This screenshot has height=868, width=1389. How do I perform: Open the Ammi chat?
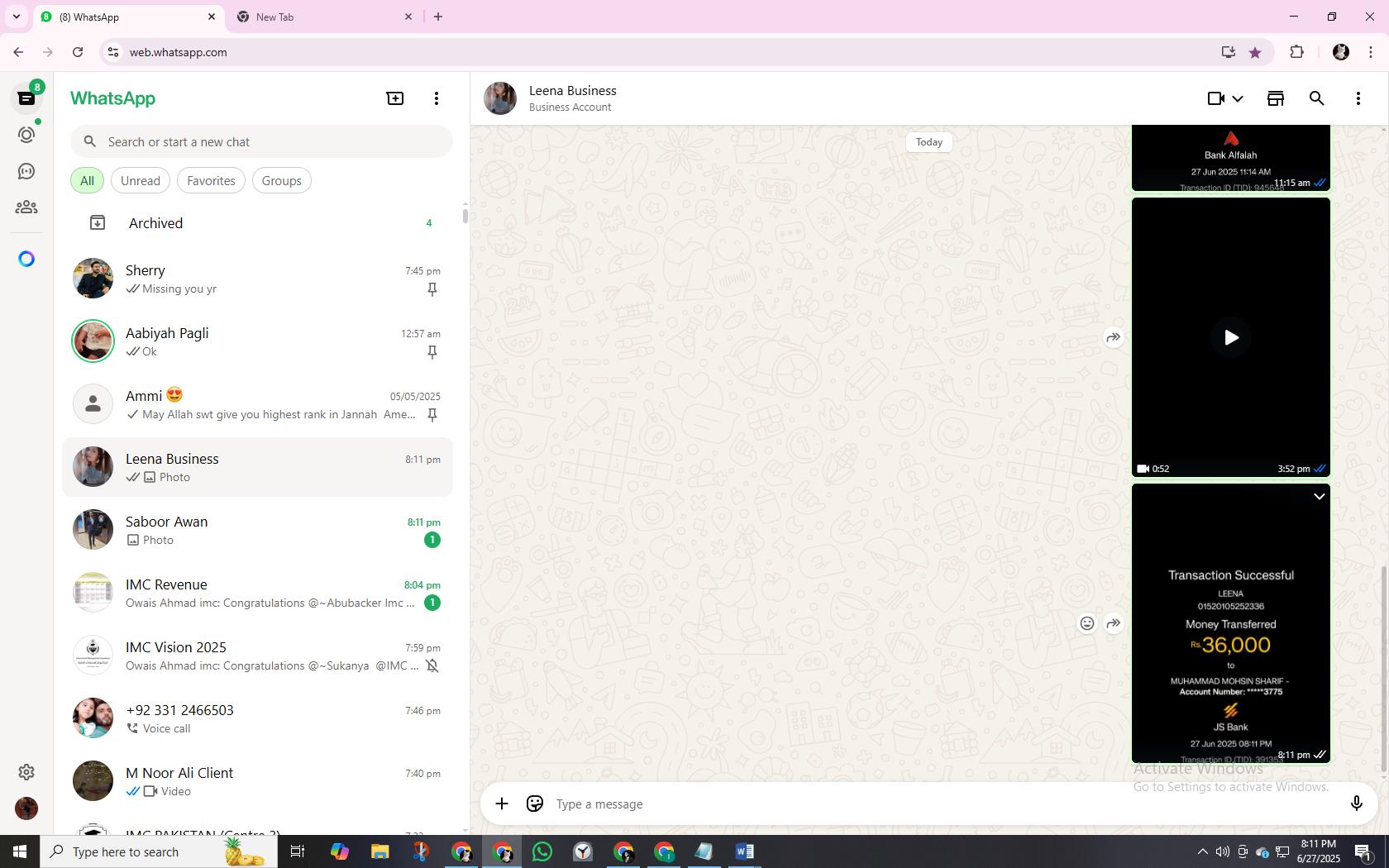coord(258,405)
